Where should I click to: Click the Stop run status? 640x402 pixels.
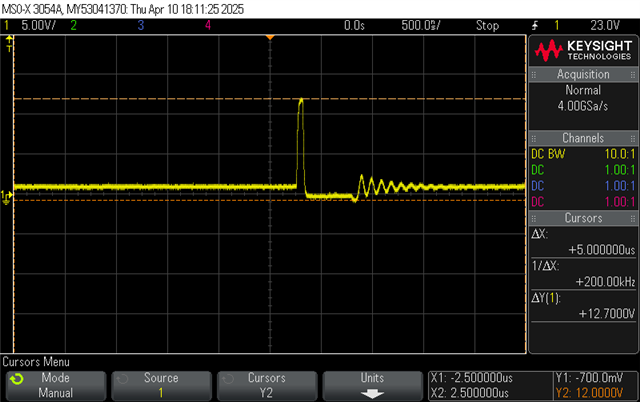487,25
